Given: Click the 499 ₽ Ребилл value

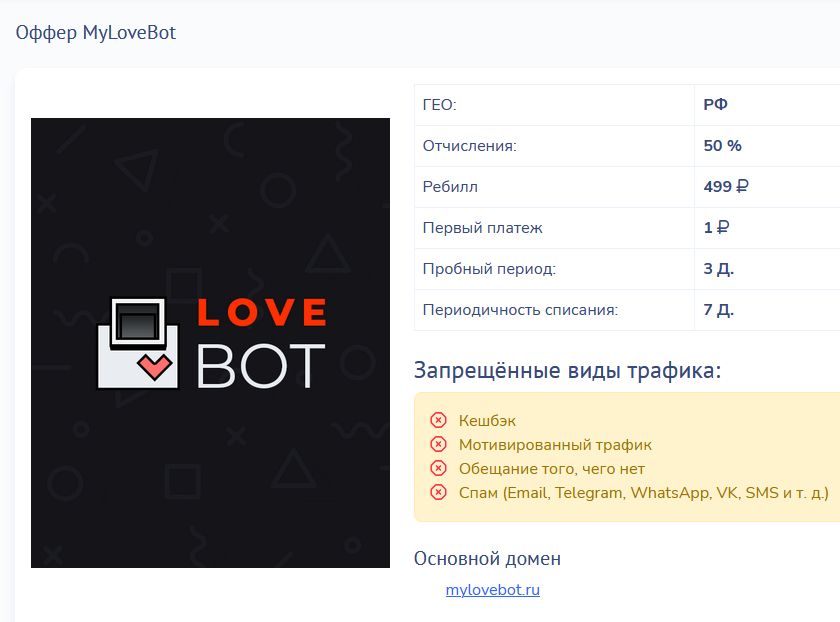Looking at the screenshot, I should pos(726,187).
